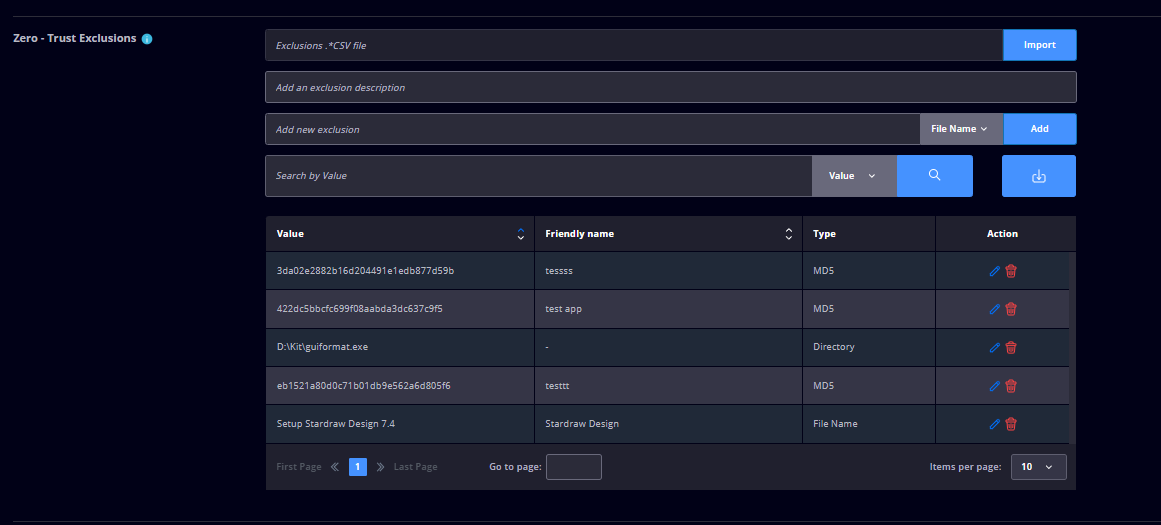Image resolution: width=1161 pixels, height=525 pixels.
Task: Download the exclusions list with export icon
Action: (x=1039, y=175)
